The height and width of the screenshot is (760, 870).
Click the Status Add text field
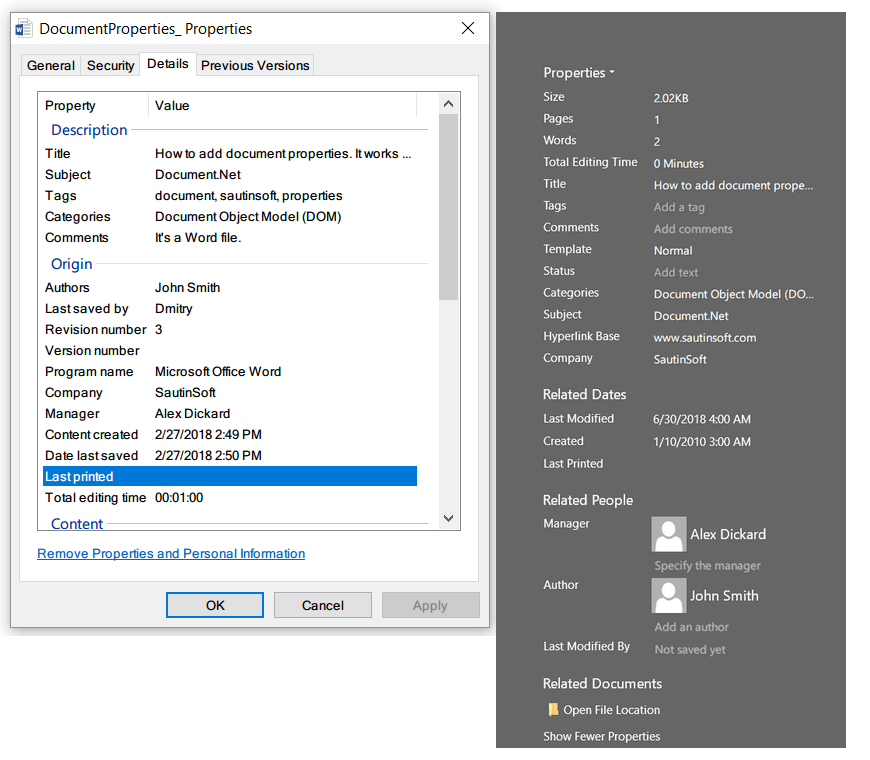coord(676,272)
